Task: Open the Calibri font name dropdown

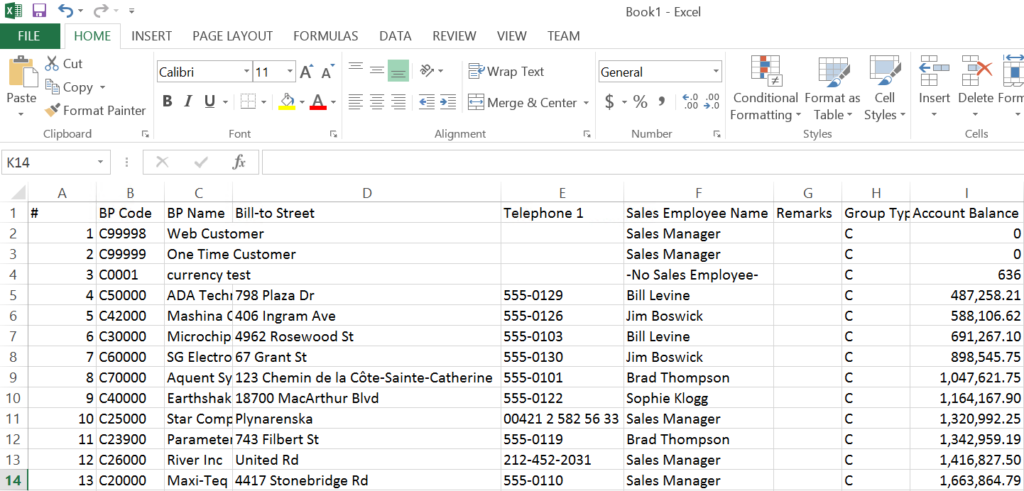Action: [x=246, y=72]
